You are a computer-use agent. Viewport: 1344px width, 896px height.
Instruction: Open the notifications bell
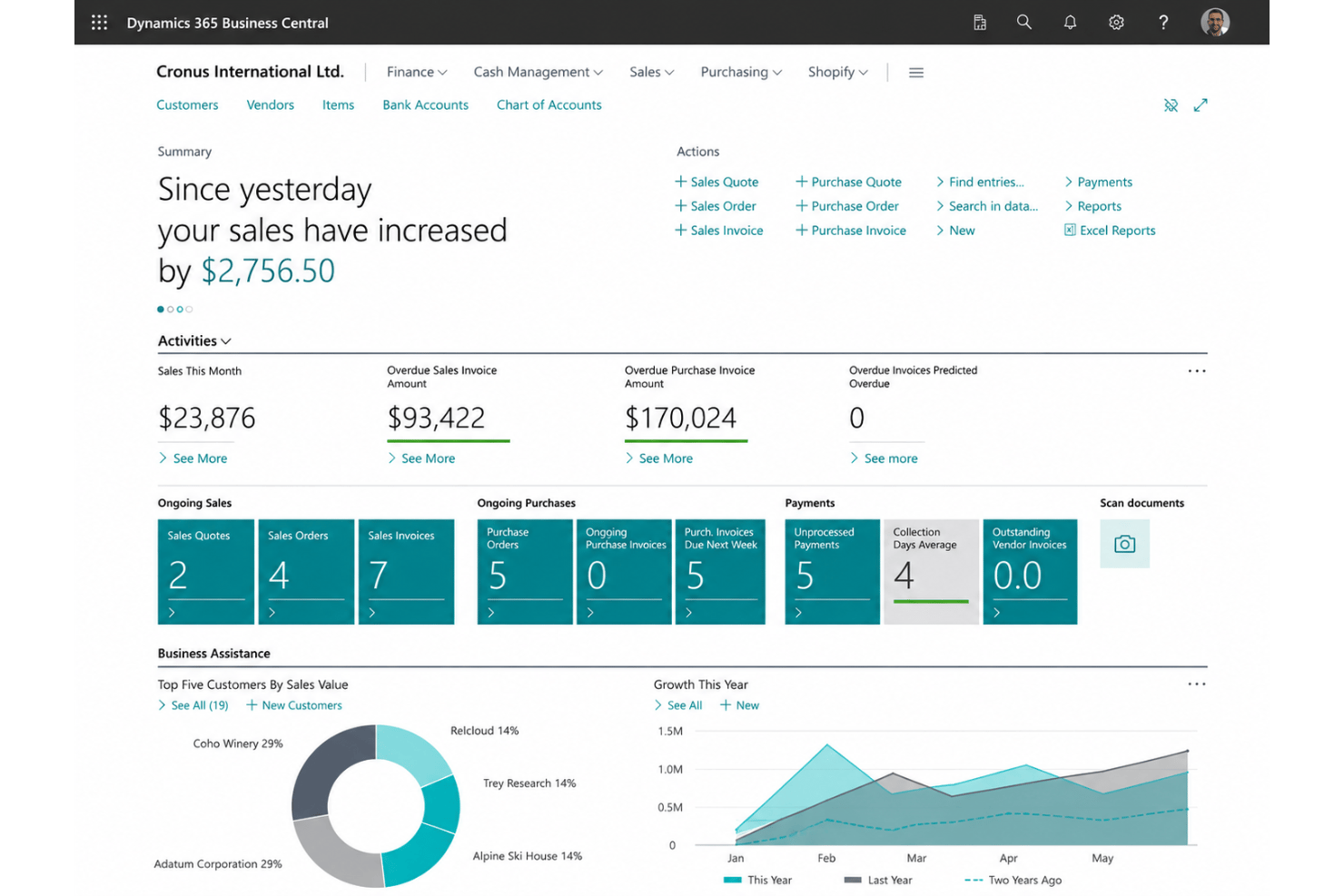[x=1071, y=23]
